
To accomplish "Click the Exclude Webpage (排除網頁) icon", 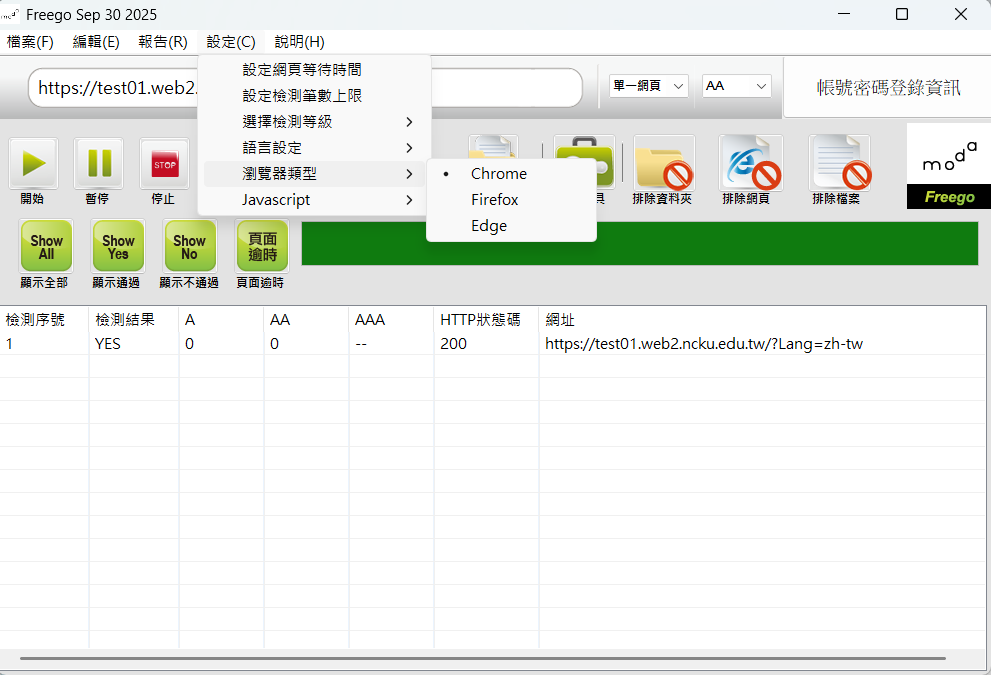I will [750, 163].
